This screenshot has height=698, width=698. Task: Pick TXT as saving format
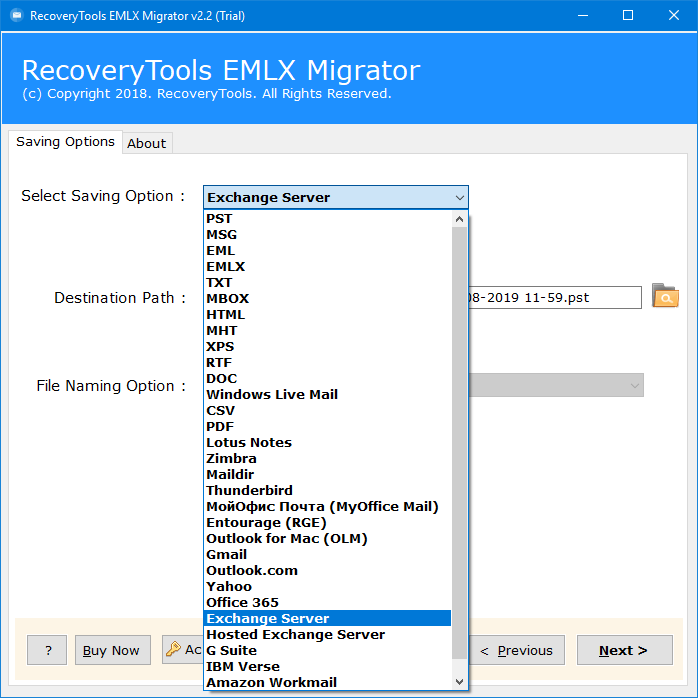[x=327, y=283]
